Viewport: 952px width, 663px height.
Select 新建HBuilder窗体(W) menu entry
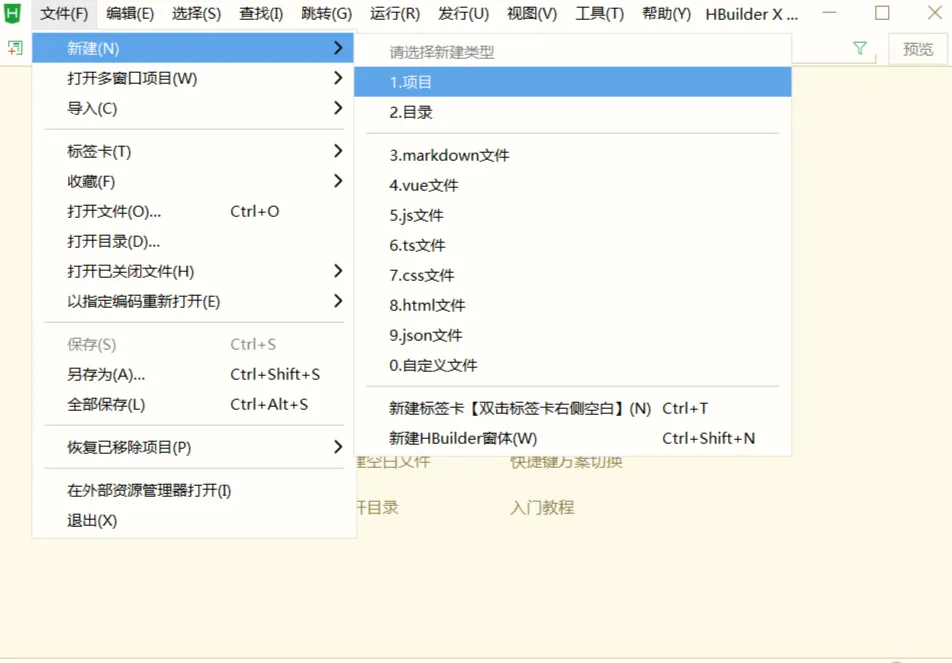[463, 438]
